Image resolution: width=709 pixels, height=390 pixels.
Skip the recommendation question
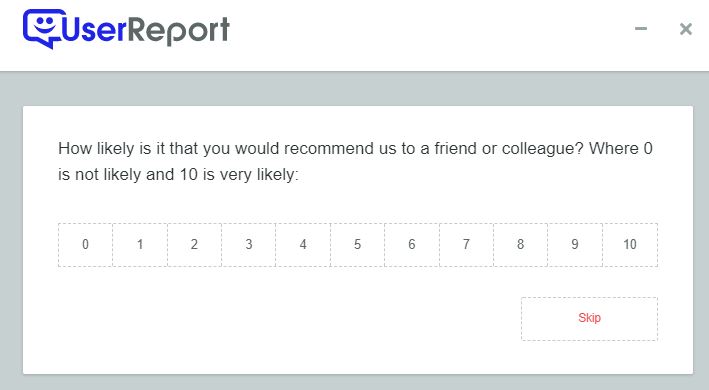tap(589, 319)
